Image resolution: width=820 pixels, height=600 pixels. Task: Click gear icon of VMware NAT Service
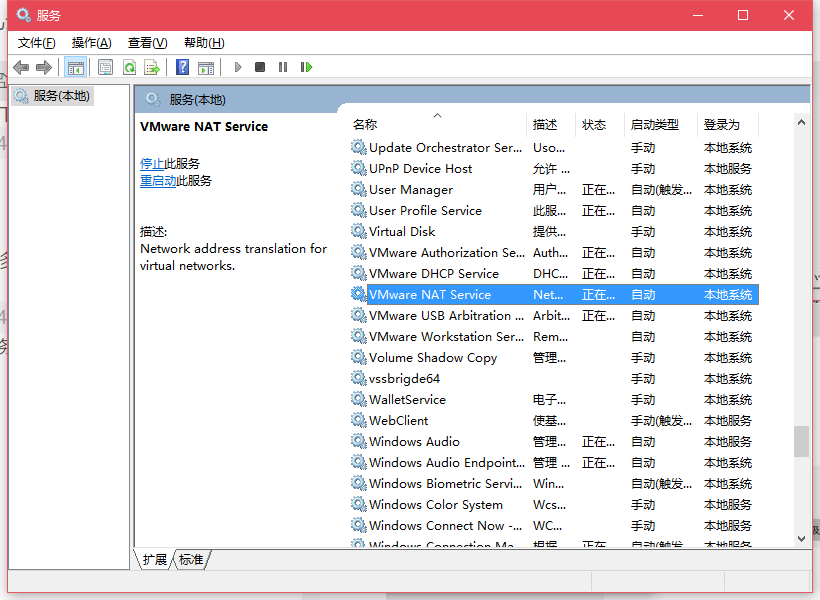pyautogui.click(x=358, y=294)
